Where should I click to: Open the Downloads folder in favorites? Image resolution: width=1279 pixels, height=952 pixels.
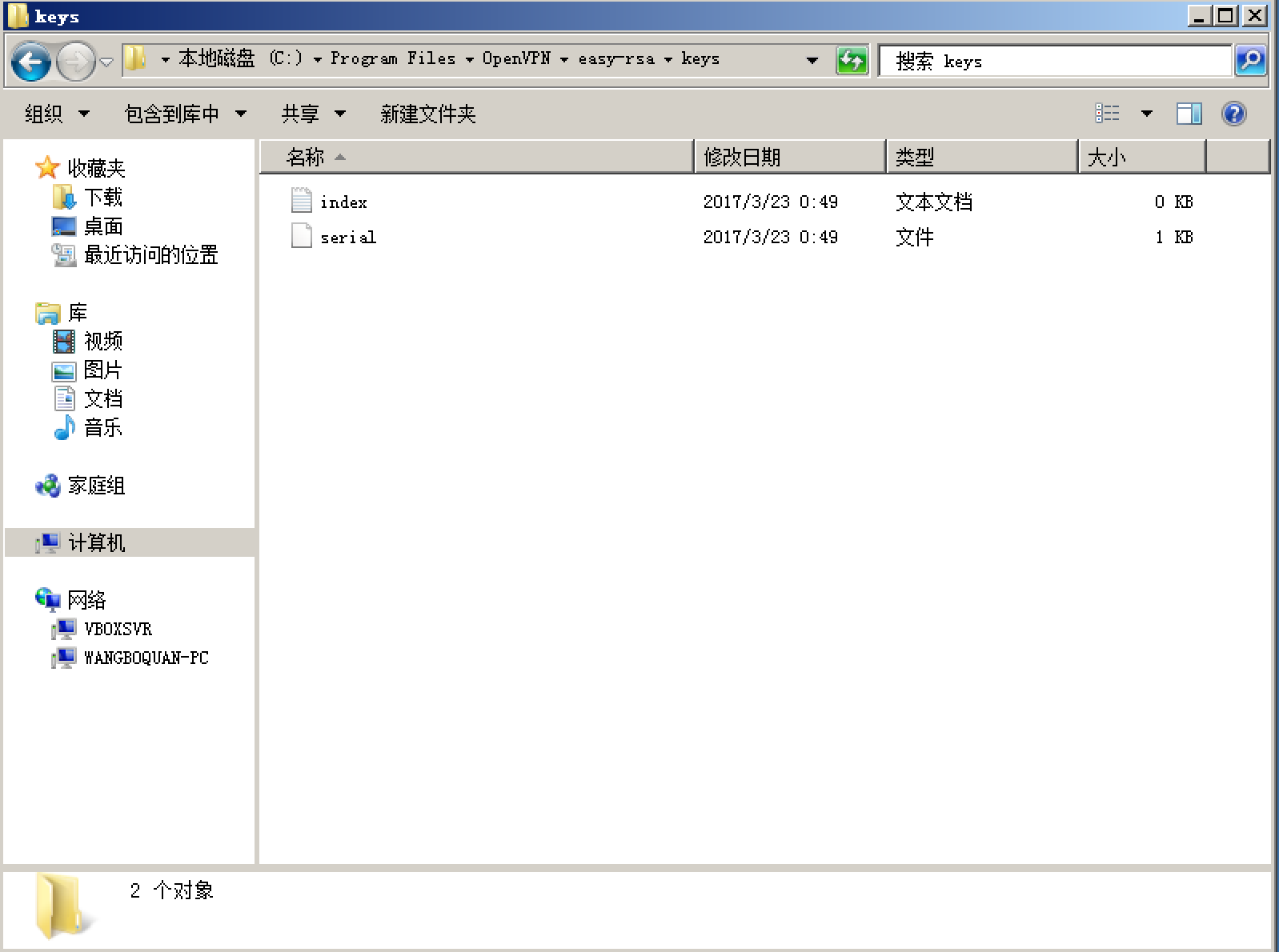[102, 198]
